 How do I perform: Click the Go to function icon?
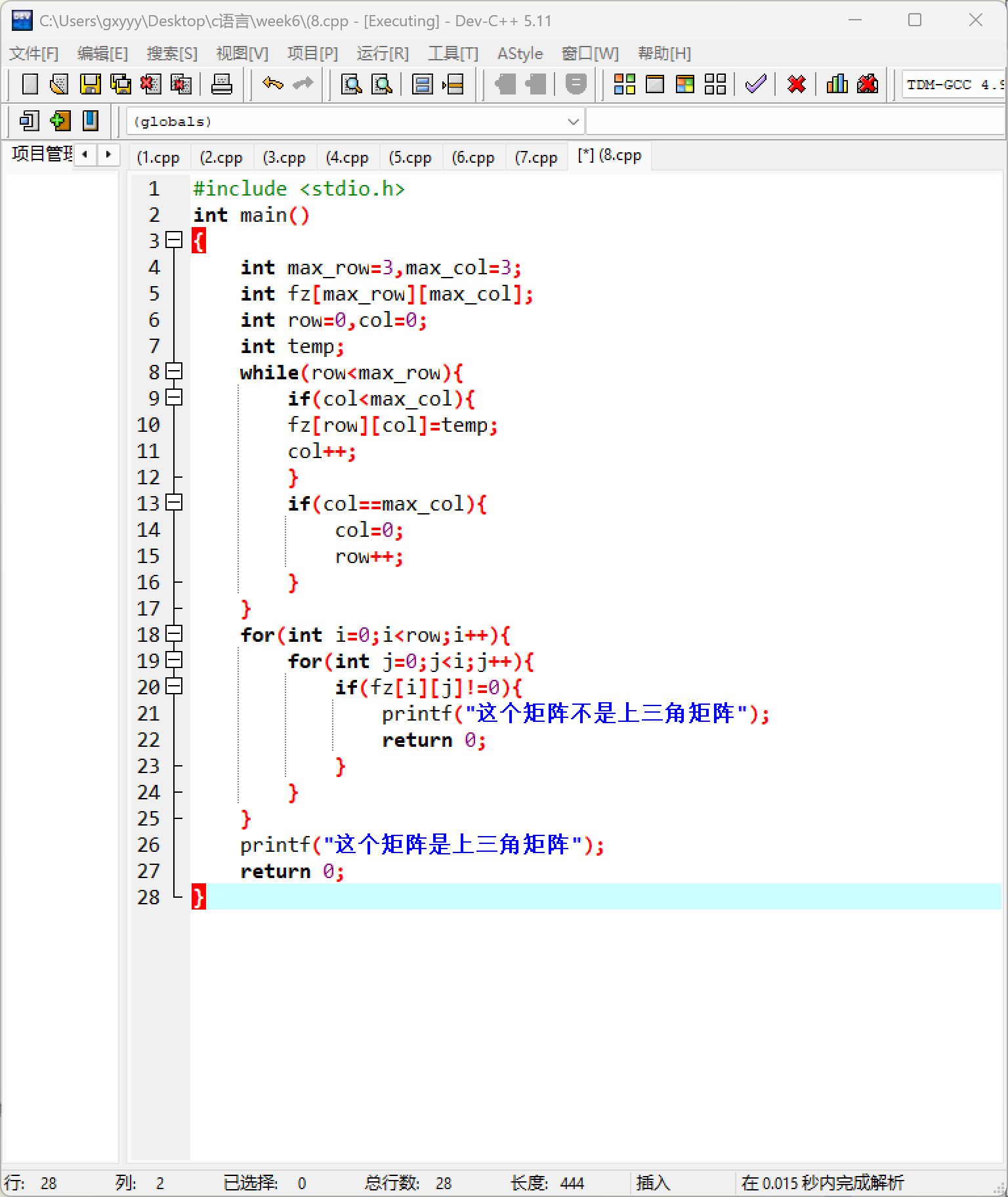pos(423,84)
